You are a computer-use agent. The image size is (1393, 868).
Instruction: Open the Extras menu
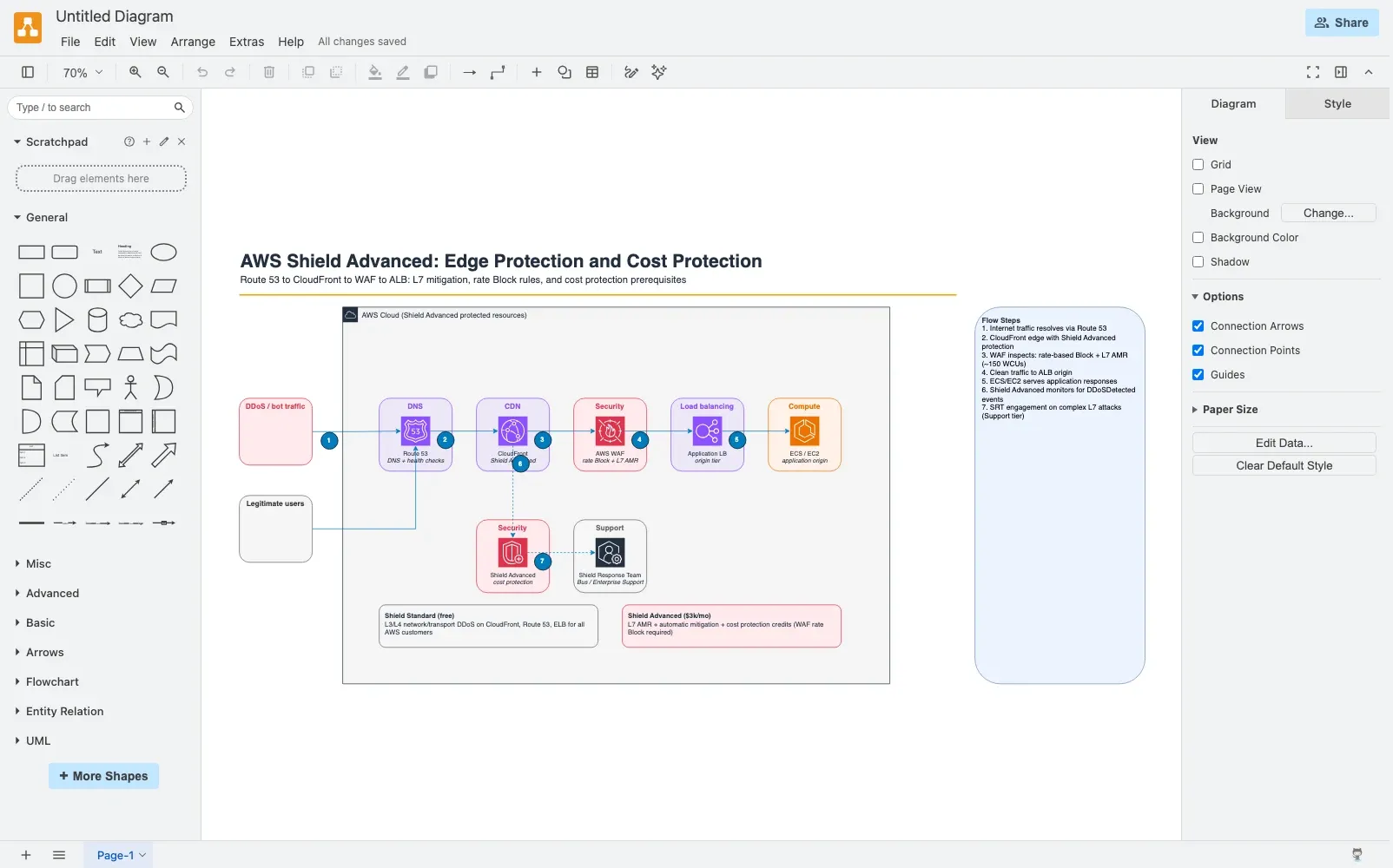pos(247,42)
